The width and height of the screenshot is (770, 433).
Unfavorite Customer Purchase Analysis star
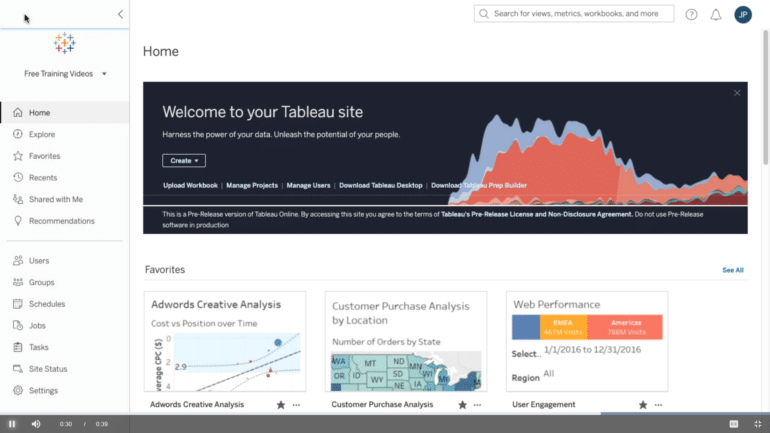(x=463, y=405)
